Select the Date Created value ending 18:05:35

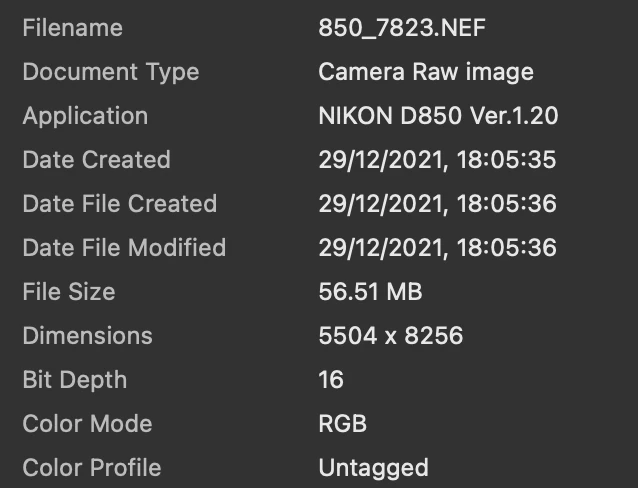point(437,160)
